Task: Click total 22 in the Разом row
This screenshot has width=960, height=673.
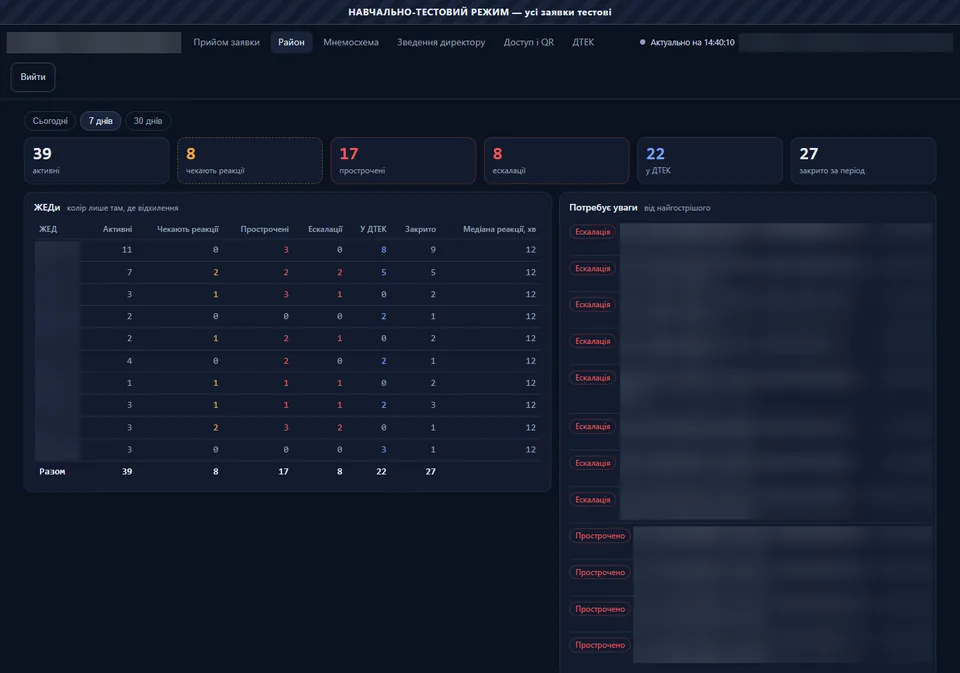Action: point(381,472)
